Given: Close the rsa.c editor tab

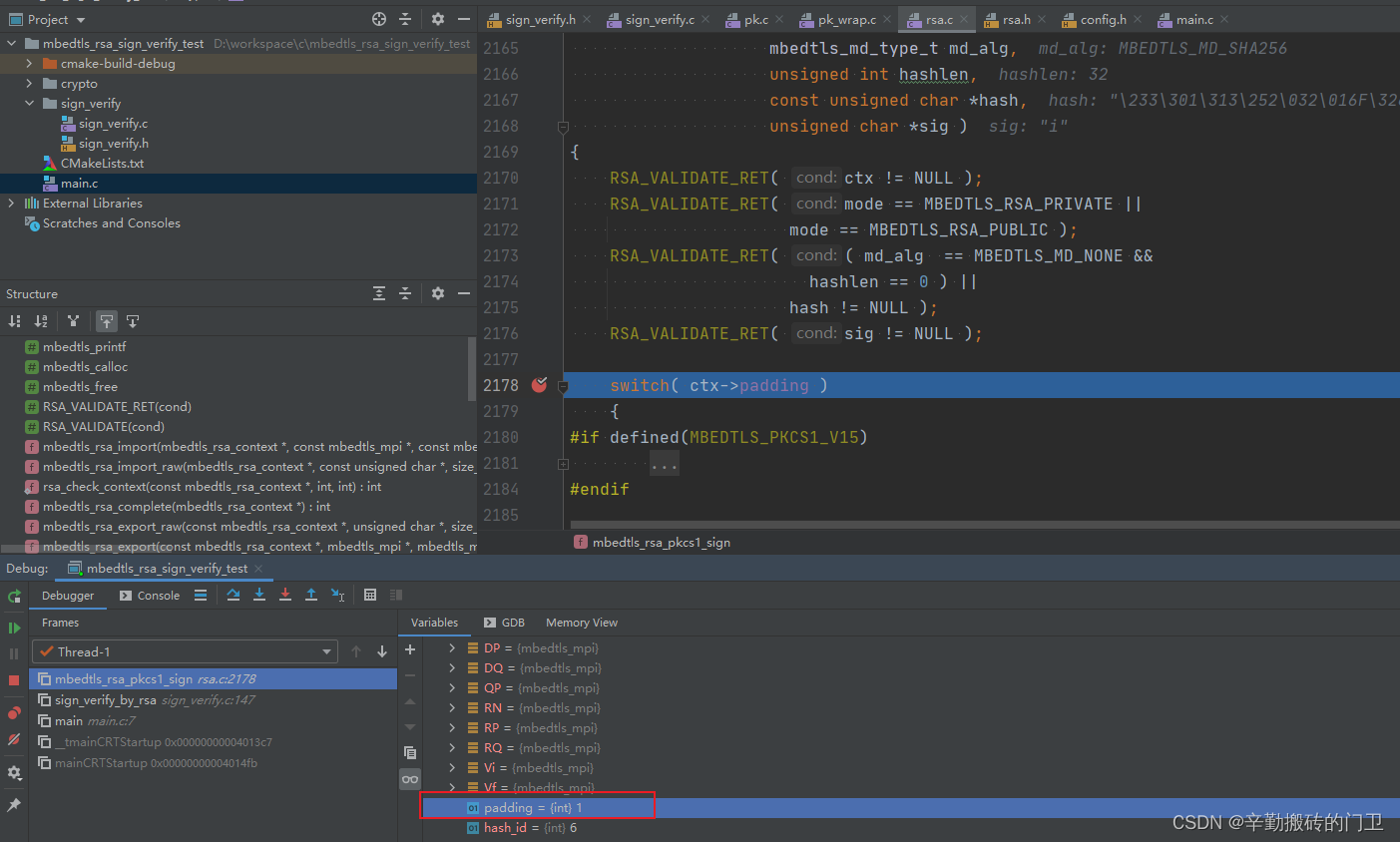Looking at the screenshot, I should click(x=965, y=20).
